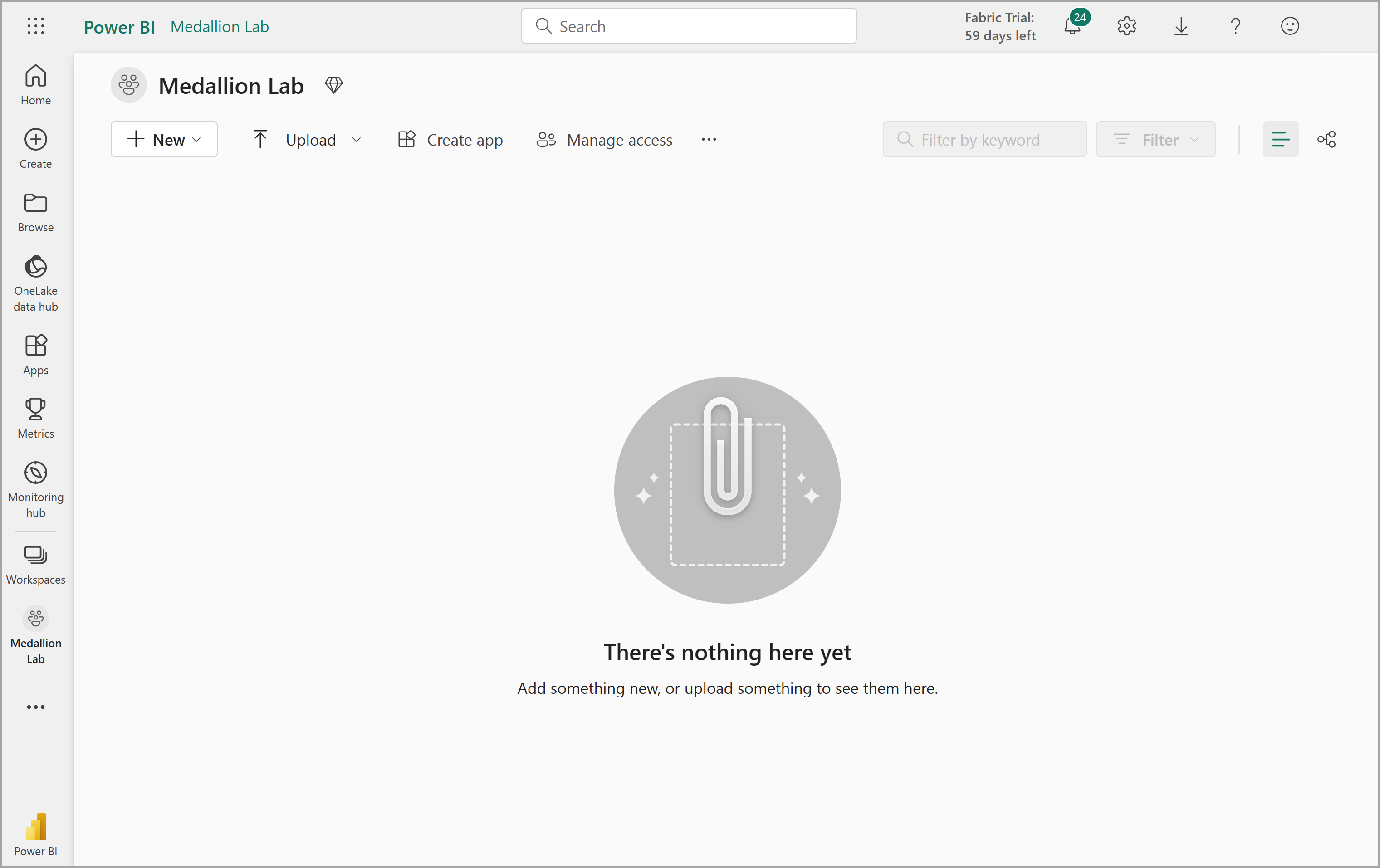Viewport: 1380px width, 868px height.
Task: Expand the Upload dropdown arrow
Action: (357, 139)
